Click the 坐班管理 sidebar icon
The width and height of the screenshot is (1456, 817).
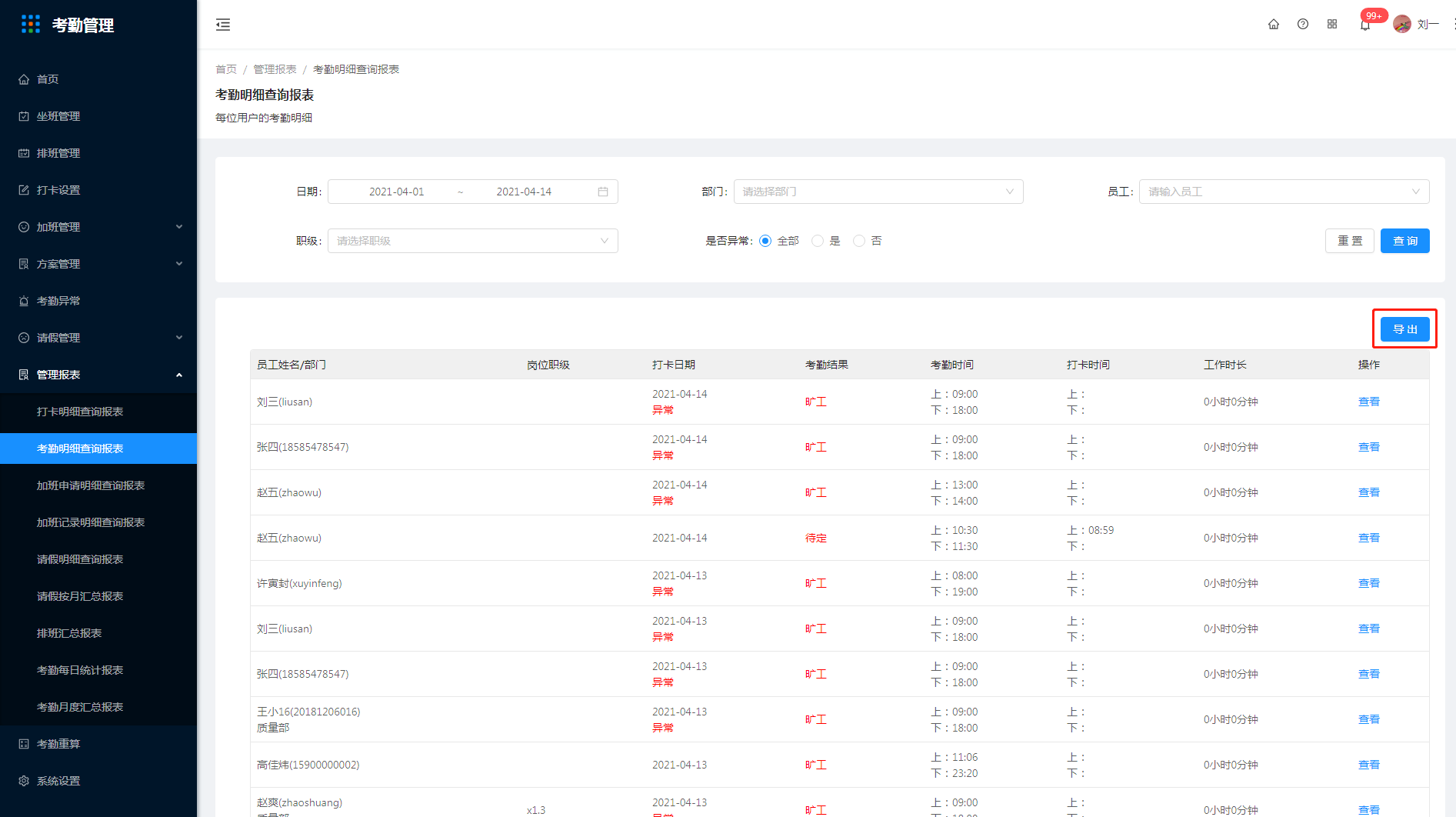(24, 116)
